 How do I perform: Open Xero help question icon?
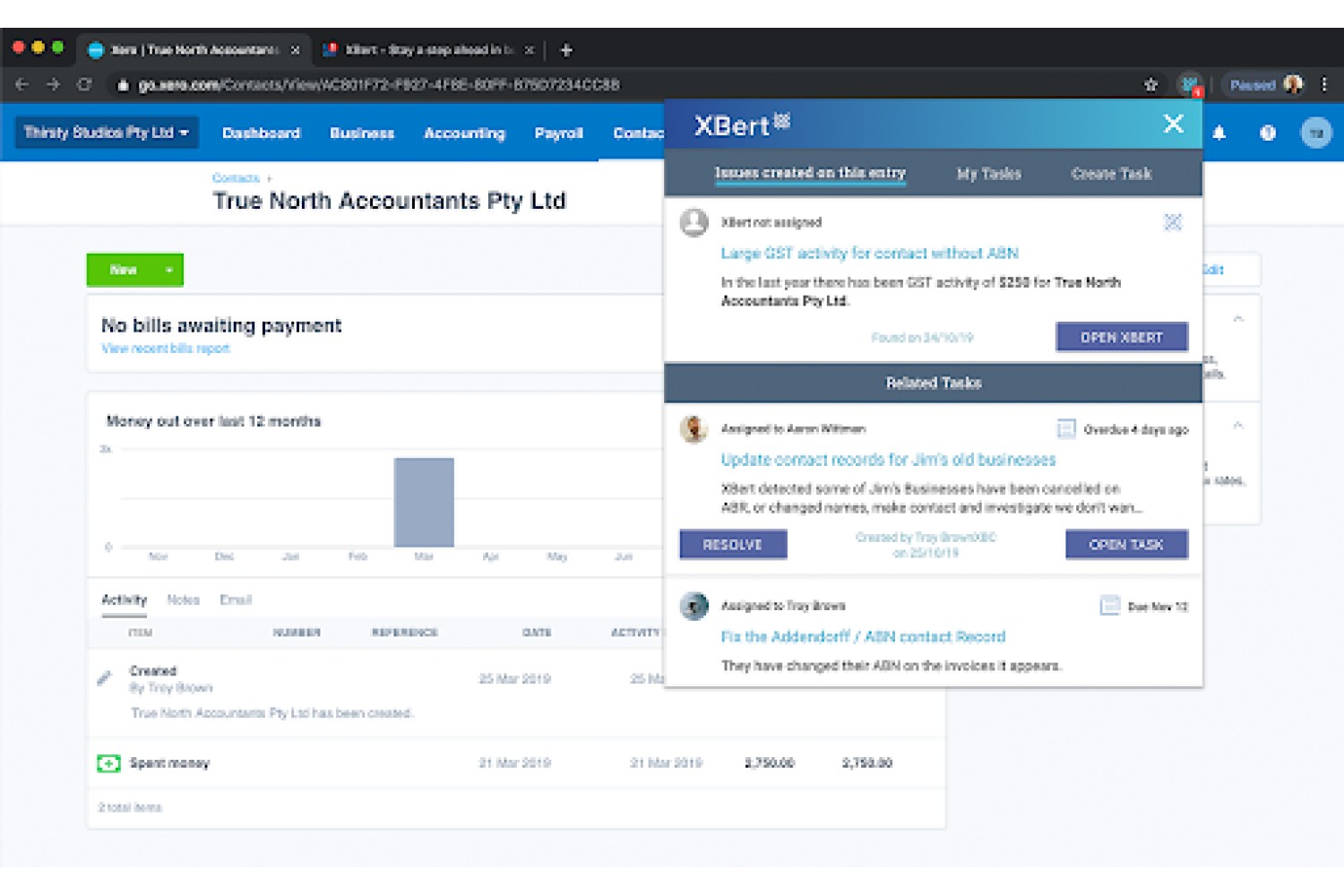pyautogui.click(x=1268, y=133)
